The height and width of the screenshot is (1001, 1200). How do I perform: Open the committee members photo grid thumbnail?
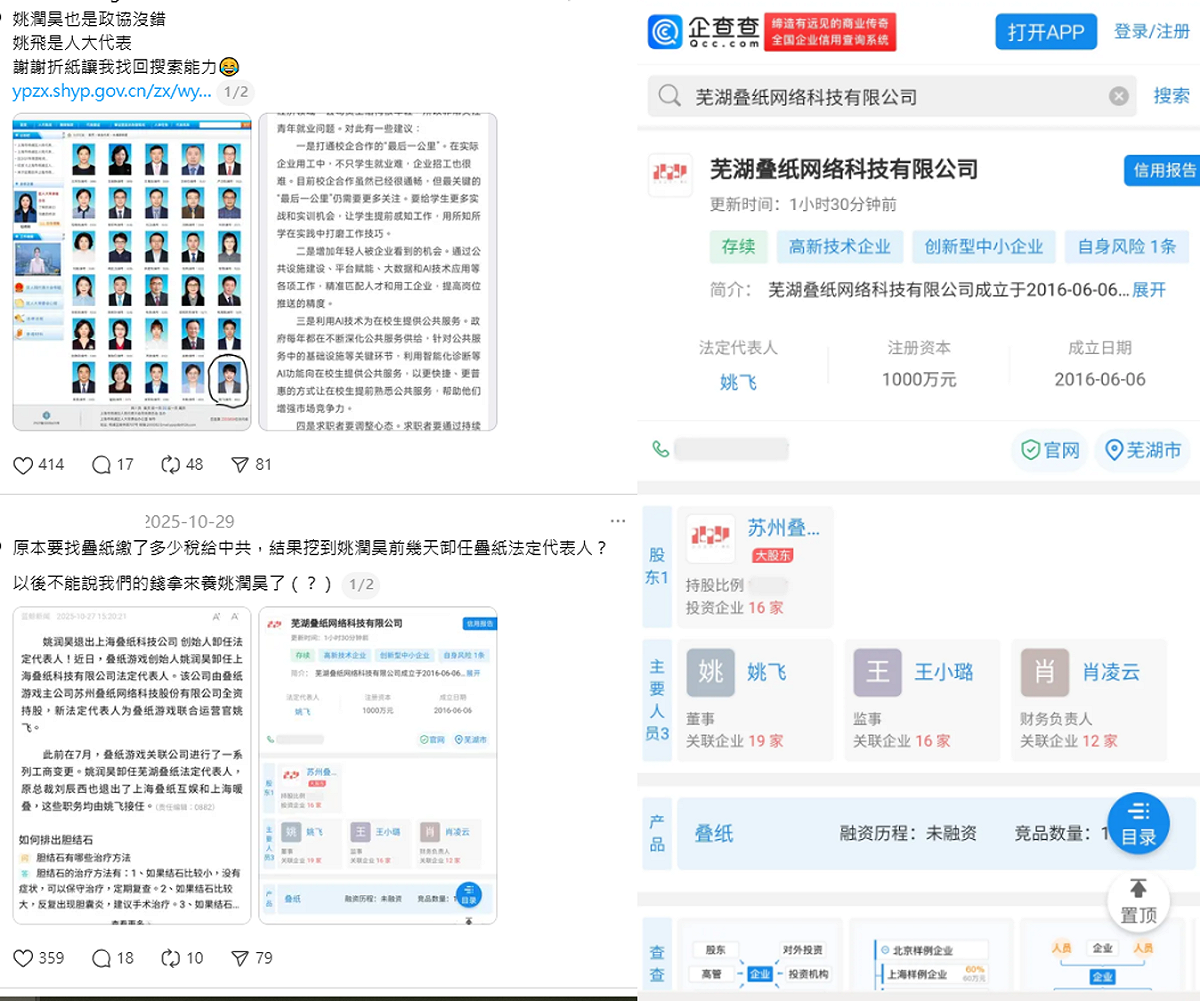pyautogui.click(x=132, y=272)
